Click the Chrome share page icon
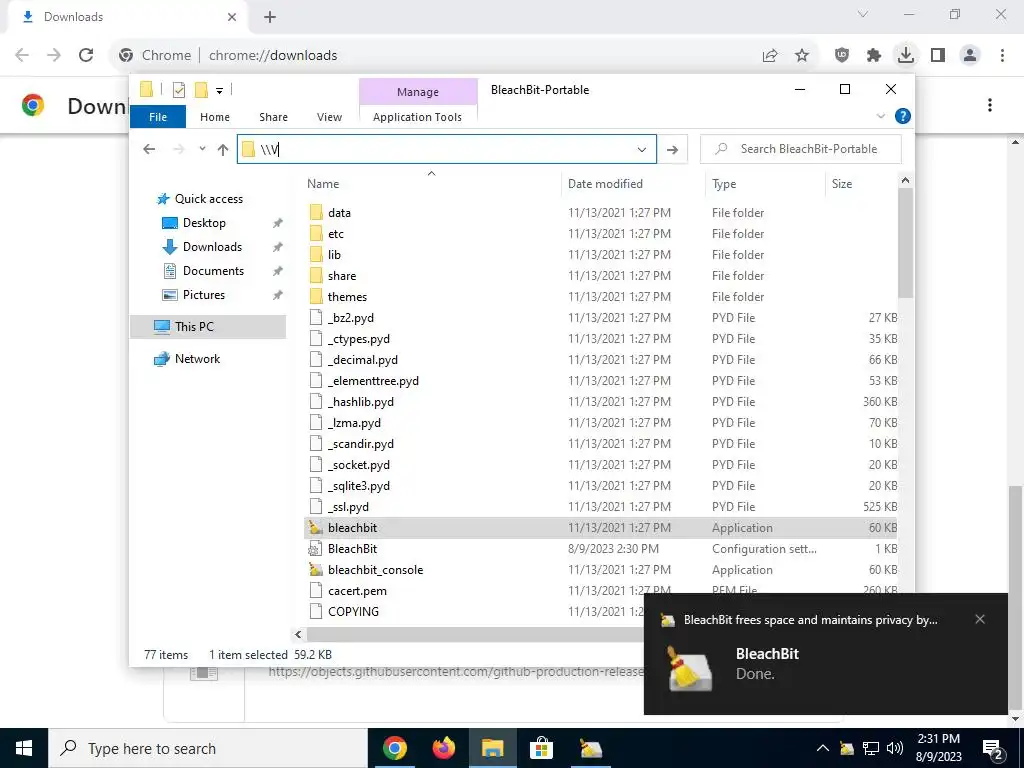Image resolution: width=1024 pixels, height=768 pixels. pyautogui.click(x=770, y=56)
